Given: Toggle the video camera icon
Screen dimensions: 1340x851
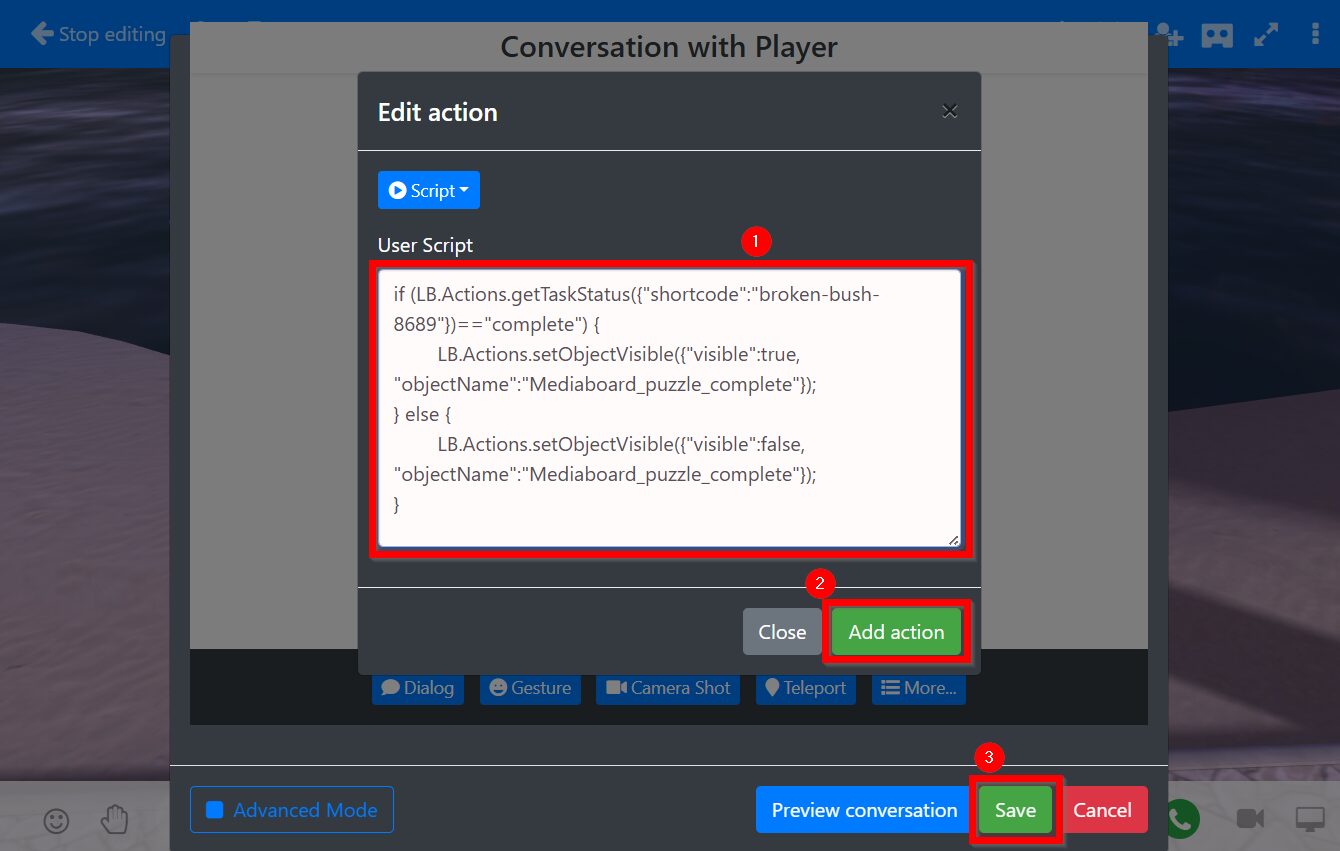Looking at the screenshot, I should [x=1250, y=818].
